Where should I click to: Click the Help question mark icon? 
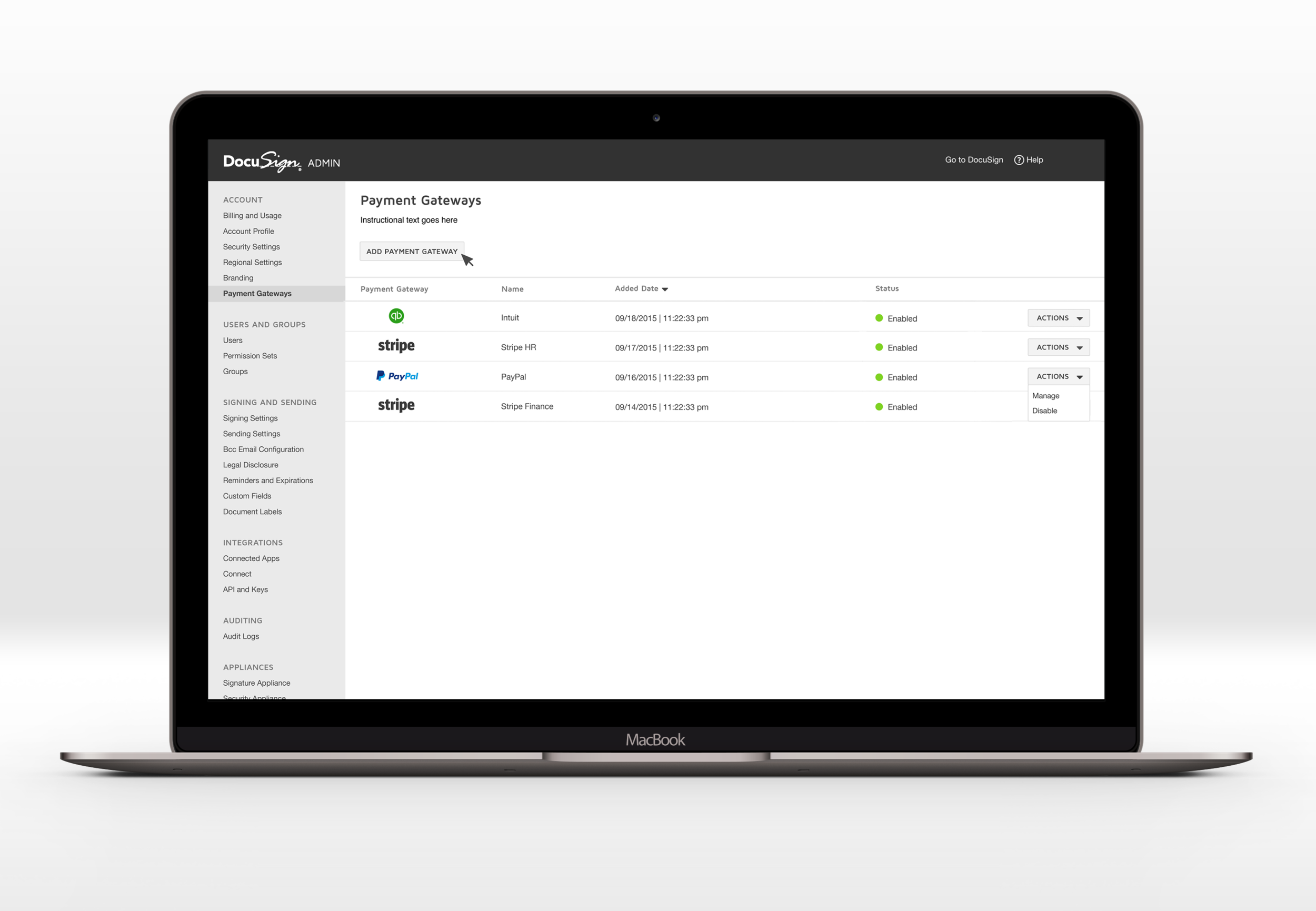[x=1019, y=160]
